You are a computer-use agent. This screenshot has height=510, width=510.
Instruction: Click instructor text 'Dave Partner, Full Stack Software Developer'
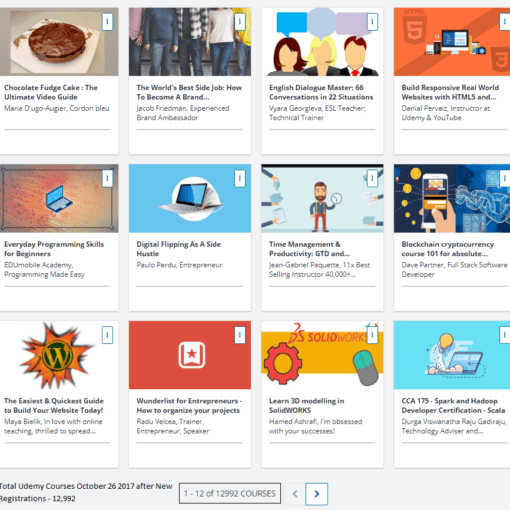(x=454, y=270)
